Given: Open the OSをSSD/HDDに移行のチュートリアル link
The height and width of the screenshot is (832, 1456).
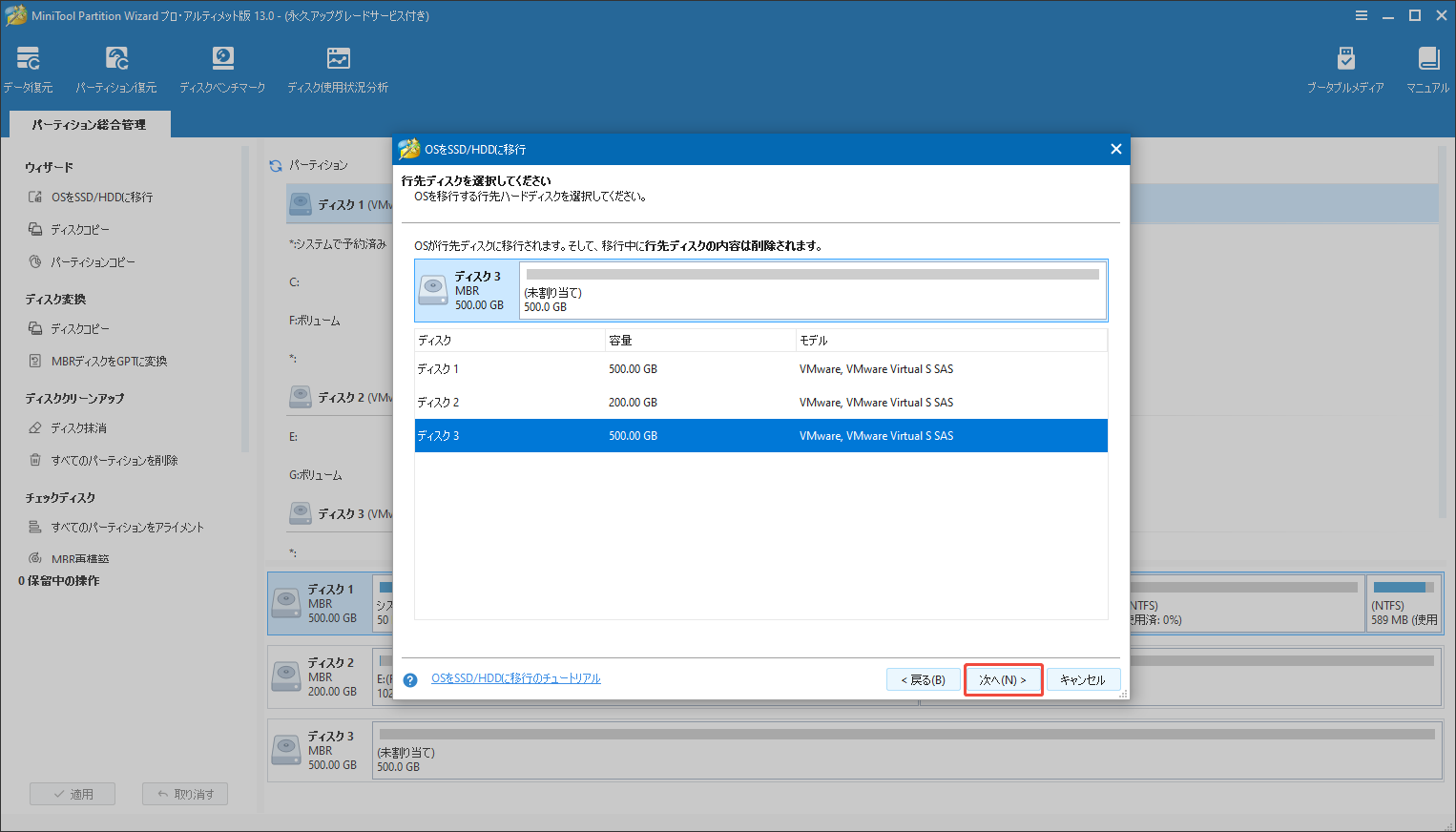Looking at the screenshot, I should coord(516,677).
